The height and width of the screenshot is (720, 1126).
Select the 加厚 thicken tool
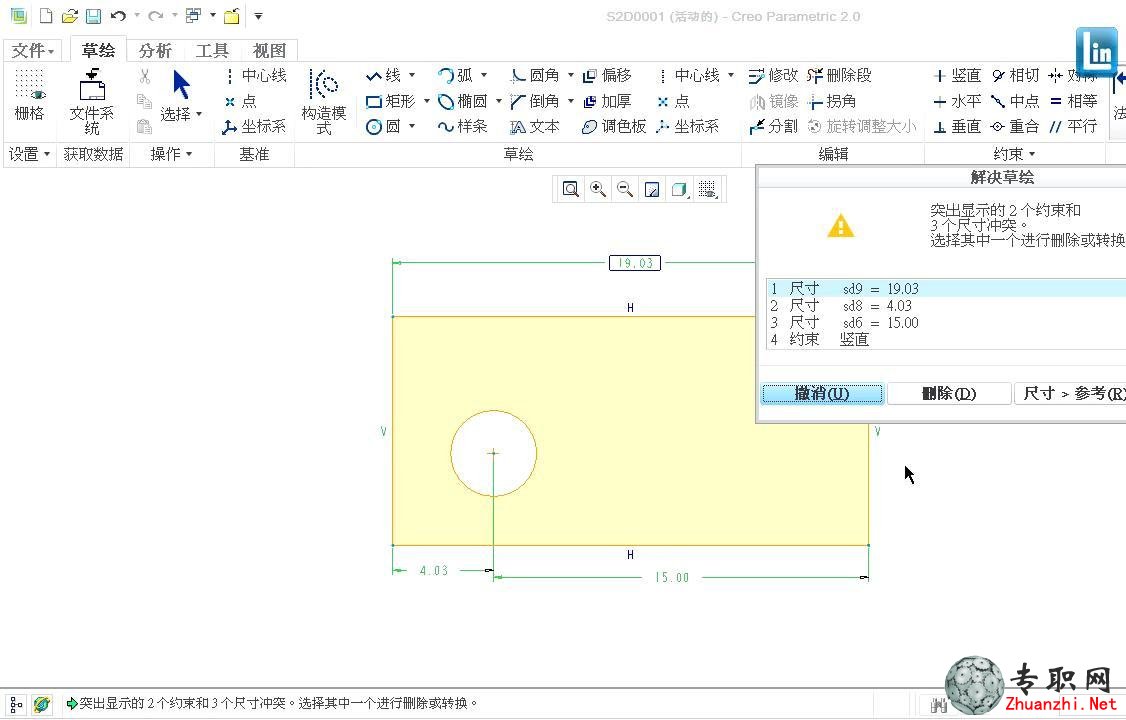(x=608, y=101)
